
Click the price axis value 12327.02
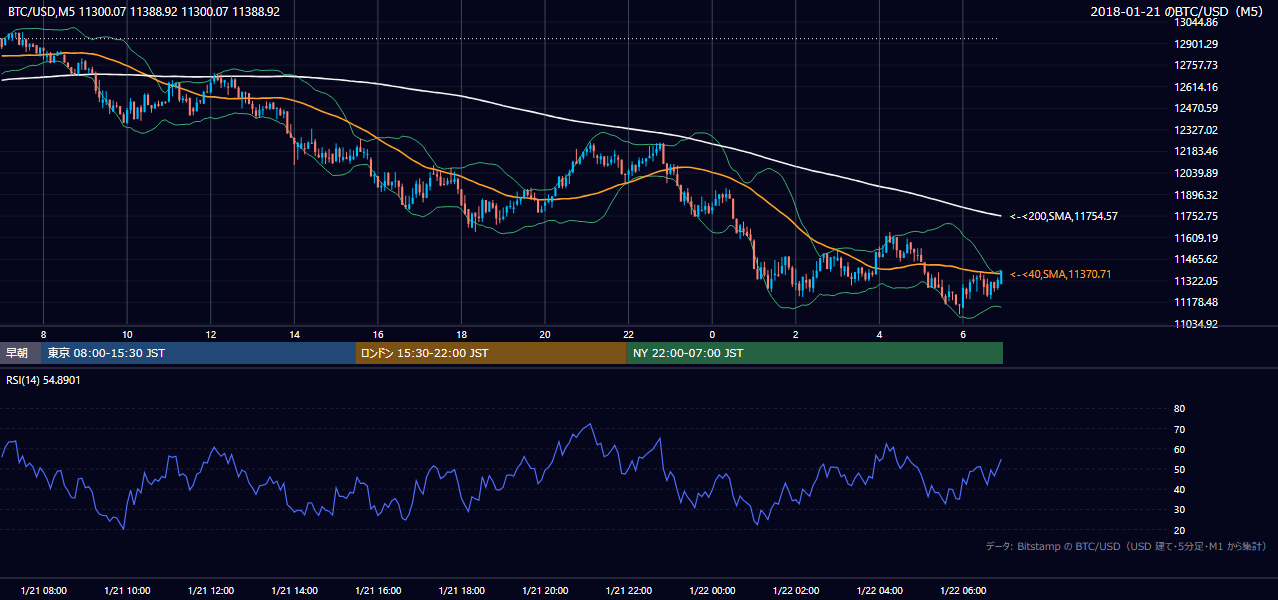[x=1197, y=130]
